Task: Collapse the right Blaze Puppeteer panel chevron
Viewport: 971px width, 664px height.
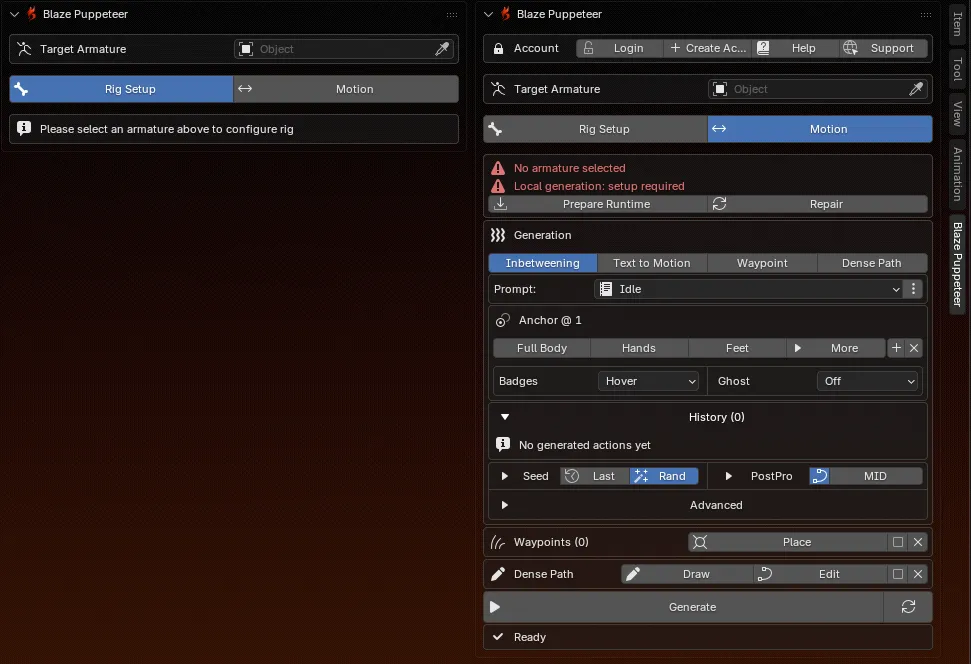Action: coord(488,14)
